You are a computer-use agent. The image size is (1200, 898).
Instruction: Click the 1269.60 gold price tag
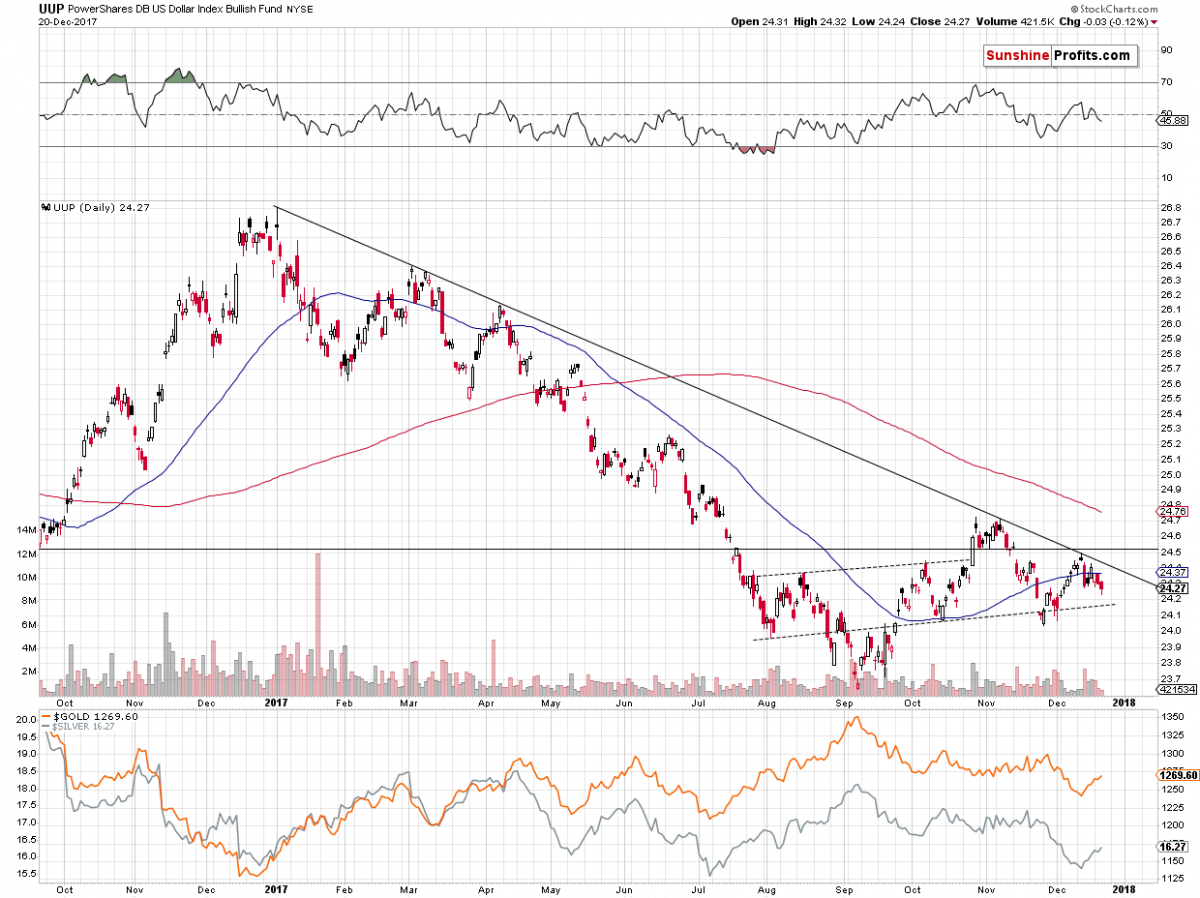pos(1178,774)
